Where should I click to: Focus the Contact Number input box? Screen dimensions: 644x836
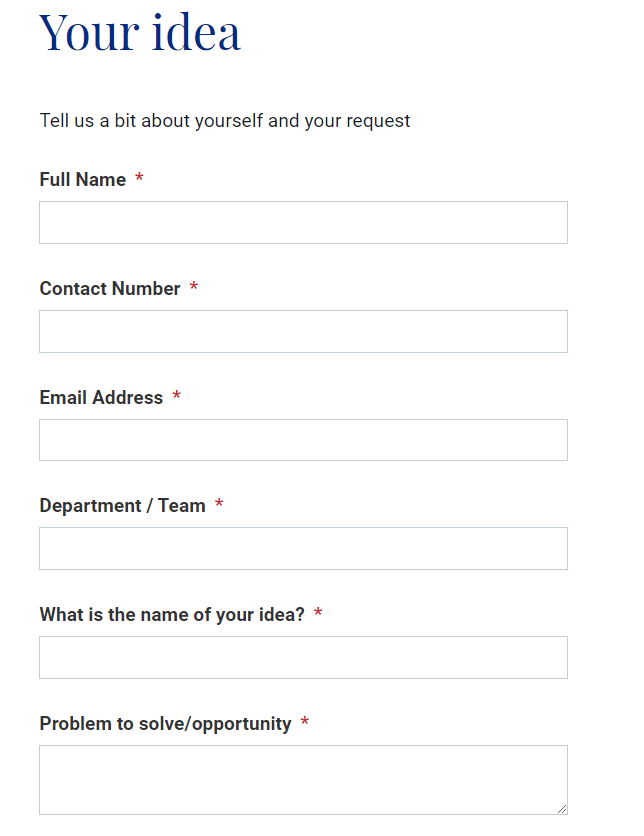point(303,331)
